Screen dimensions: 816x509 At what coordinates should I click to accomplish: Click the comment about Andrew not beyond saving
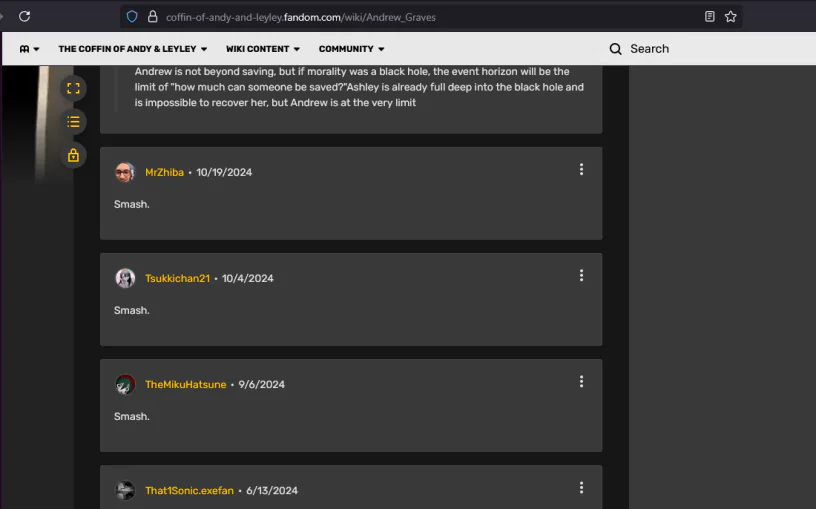[359, 87]
